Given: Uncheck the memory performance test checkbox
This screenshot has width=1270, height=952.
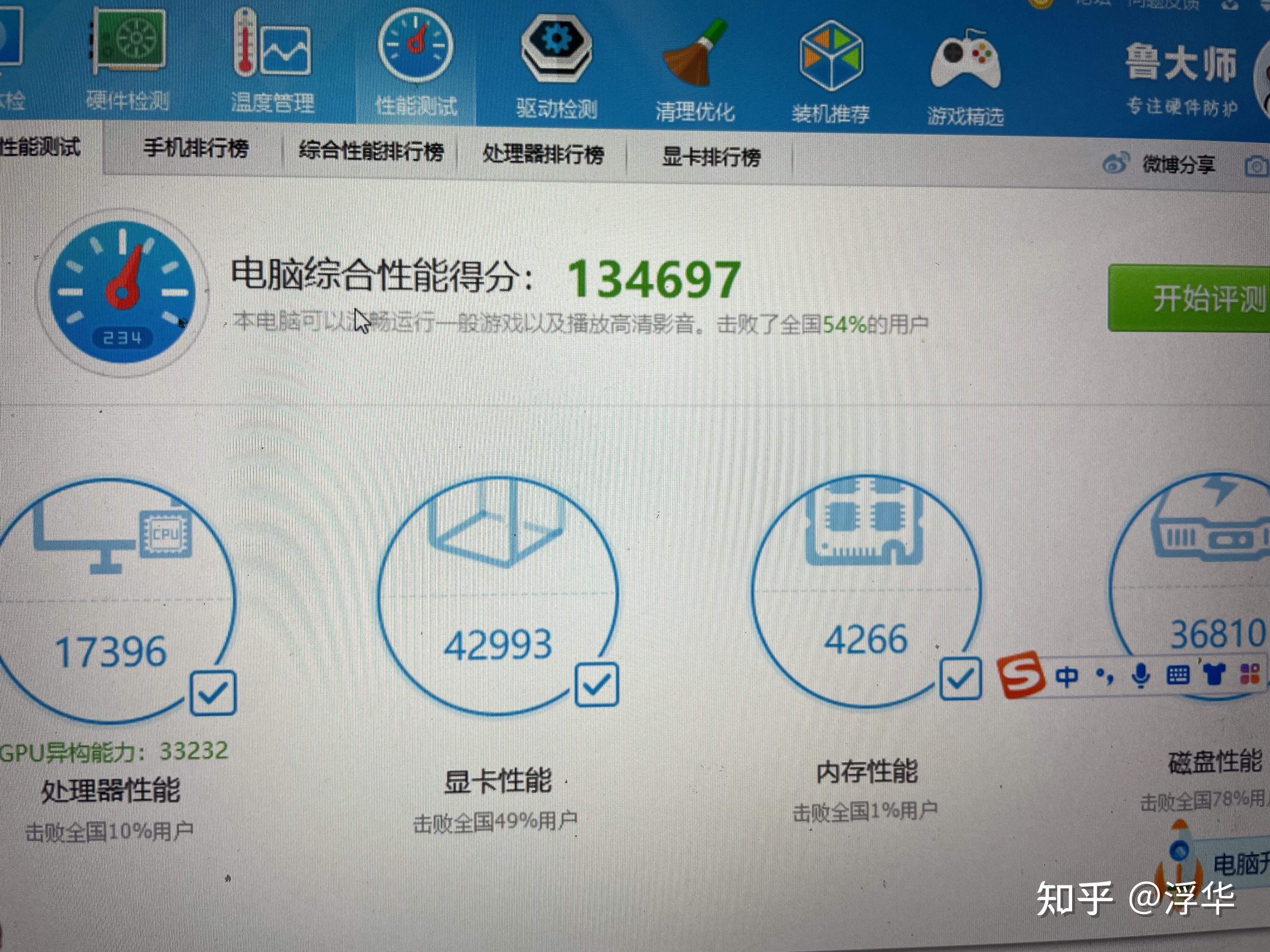Looking at the screenshot, I should [960, 679].
